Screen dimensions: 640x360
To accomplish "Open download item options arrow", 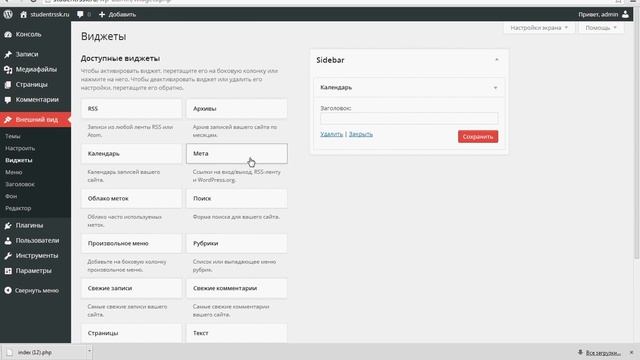I will (89, 351).
